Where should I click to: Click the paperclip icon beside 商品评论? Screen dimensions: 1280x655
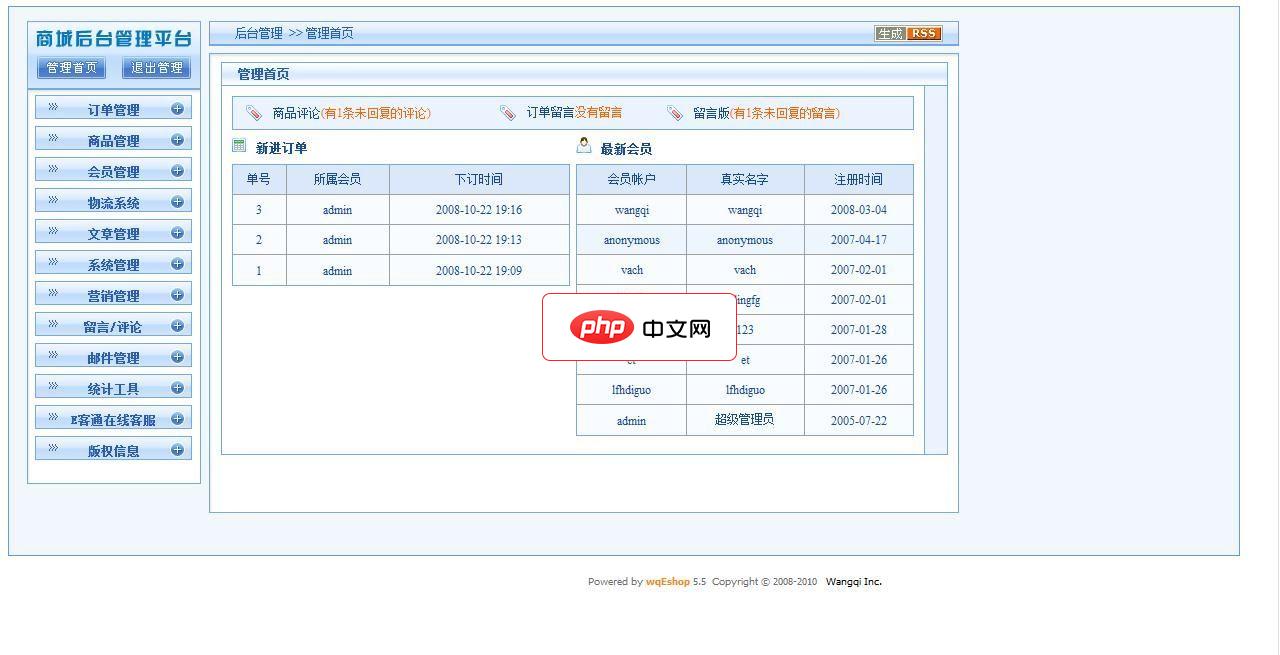(254, 112)
